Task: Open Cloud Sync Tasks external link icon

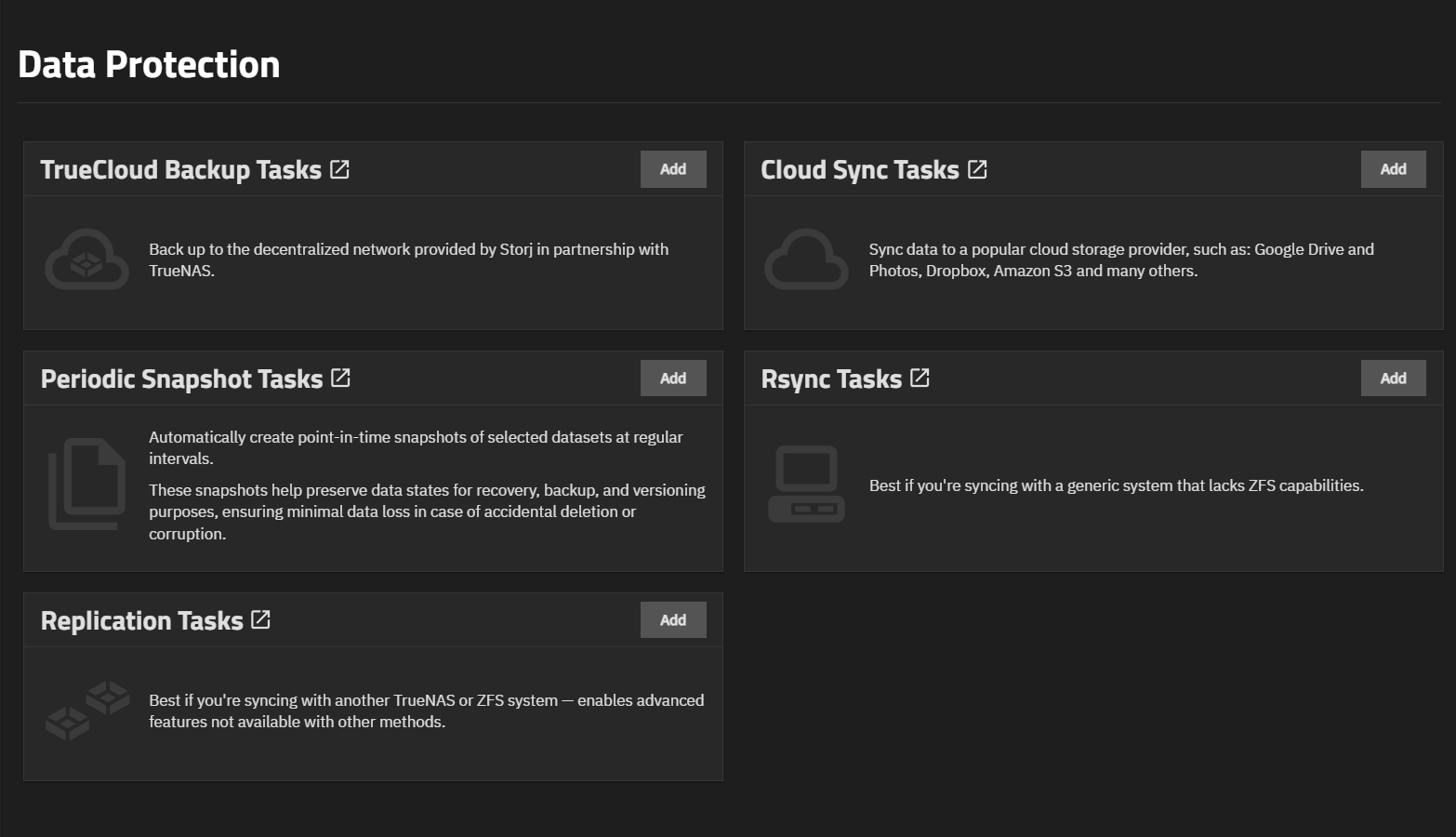Action: pos(977,169)
